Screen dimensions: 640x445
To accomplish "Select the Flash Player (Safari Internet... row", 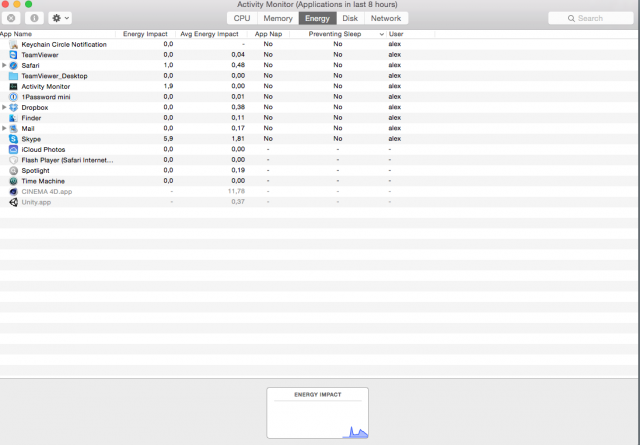I will (320, 160).
